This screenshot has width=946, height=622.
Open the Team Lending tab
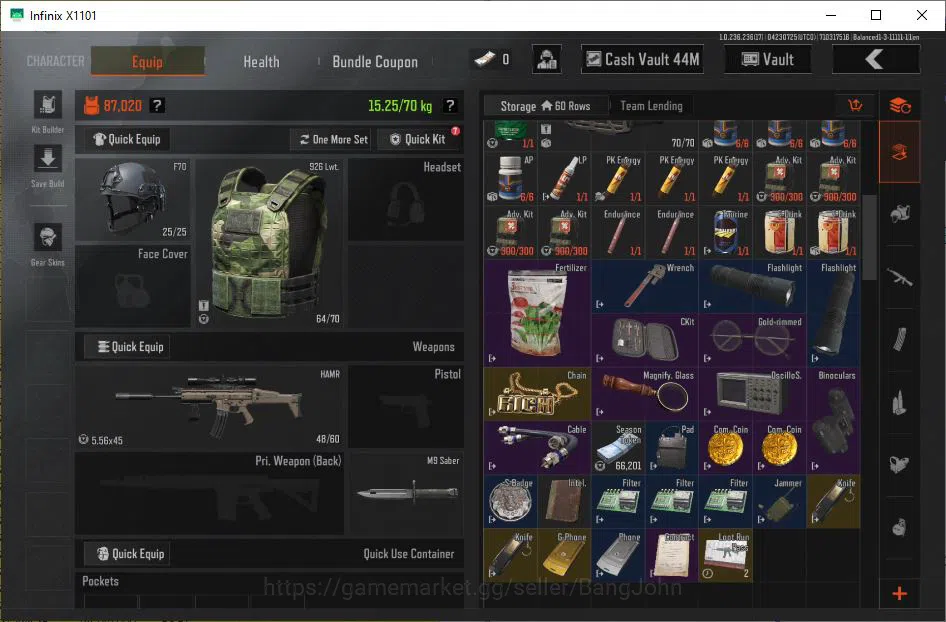coord(652,106)
